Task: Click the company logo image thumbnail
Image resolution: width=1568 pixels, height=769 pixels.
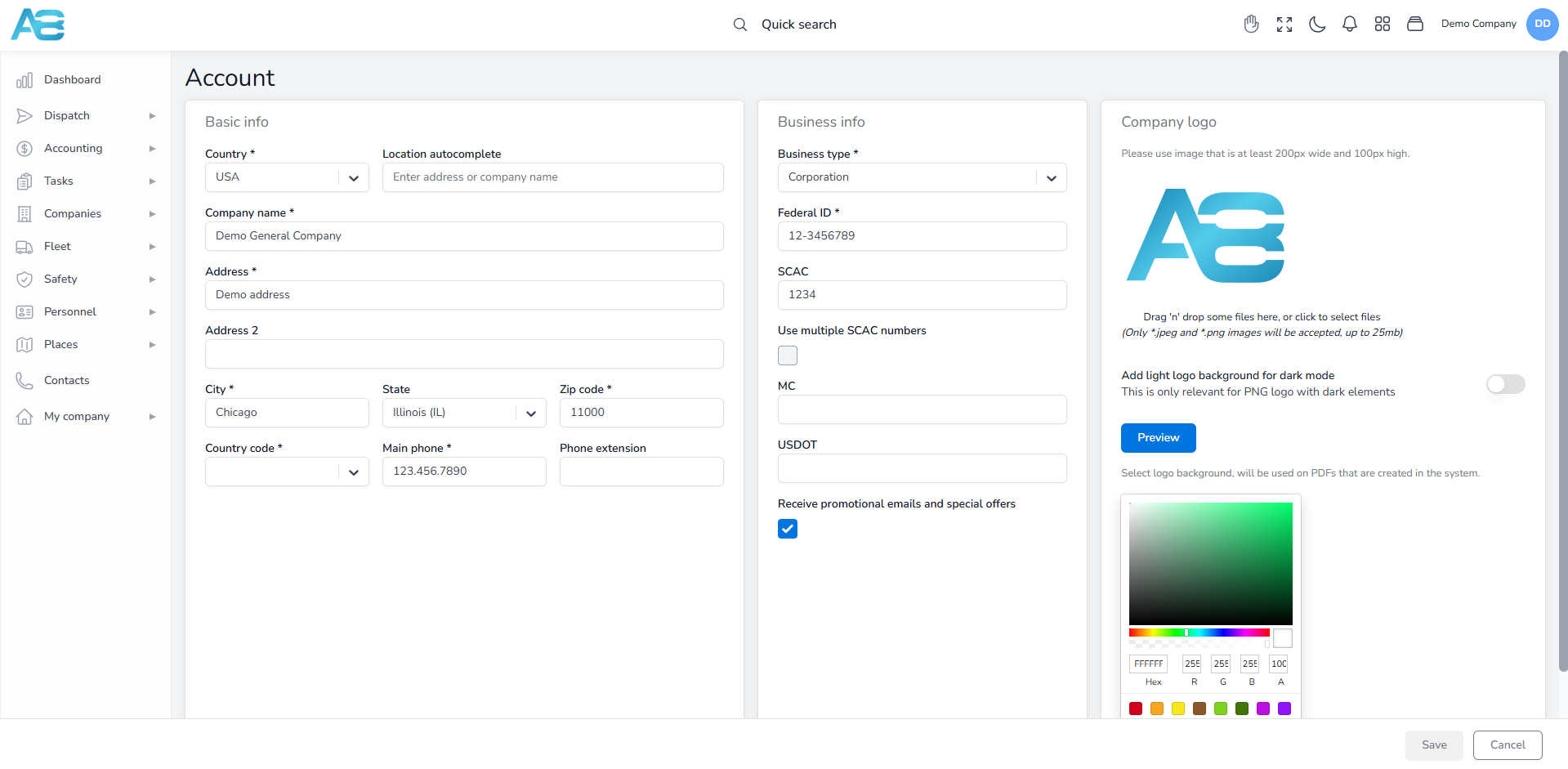Action: 1206,236
